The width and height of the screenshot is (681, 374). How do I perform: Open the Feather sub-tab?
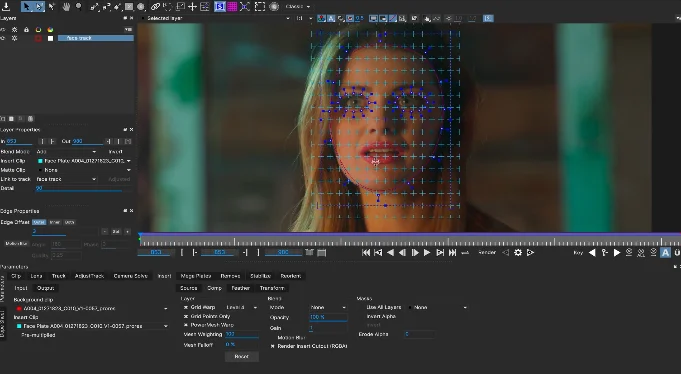[x=240, y=288]
